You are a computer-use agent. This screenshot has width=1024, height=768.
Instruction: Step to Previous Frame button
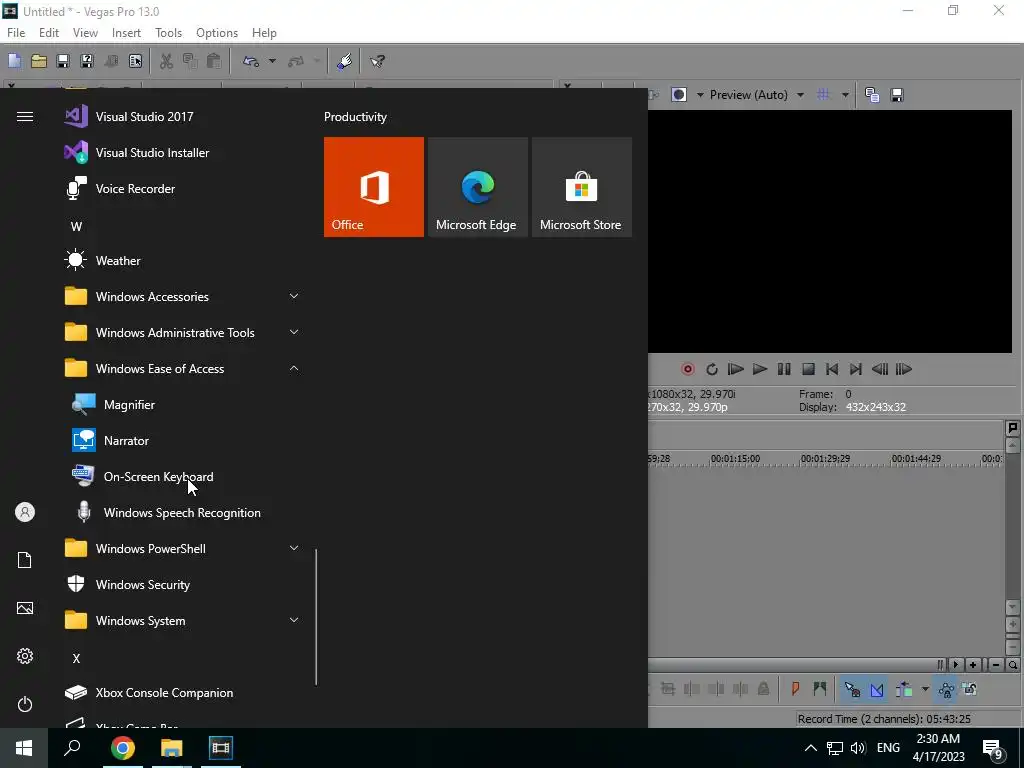(x=880, y=369)
